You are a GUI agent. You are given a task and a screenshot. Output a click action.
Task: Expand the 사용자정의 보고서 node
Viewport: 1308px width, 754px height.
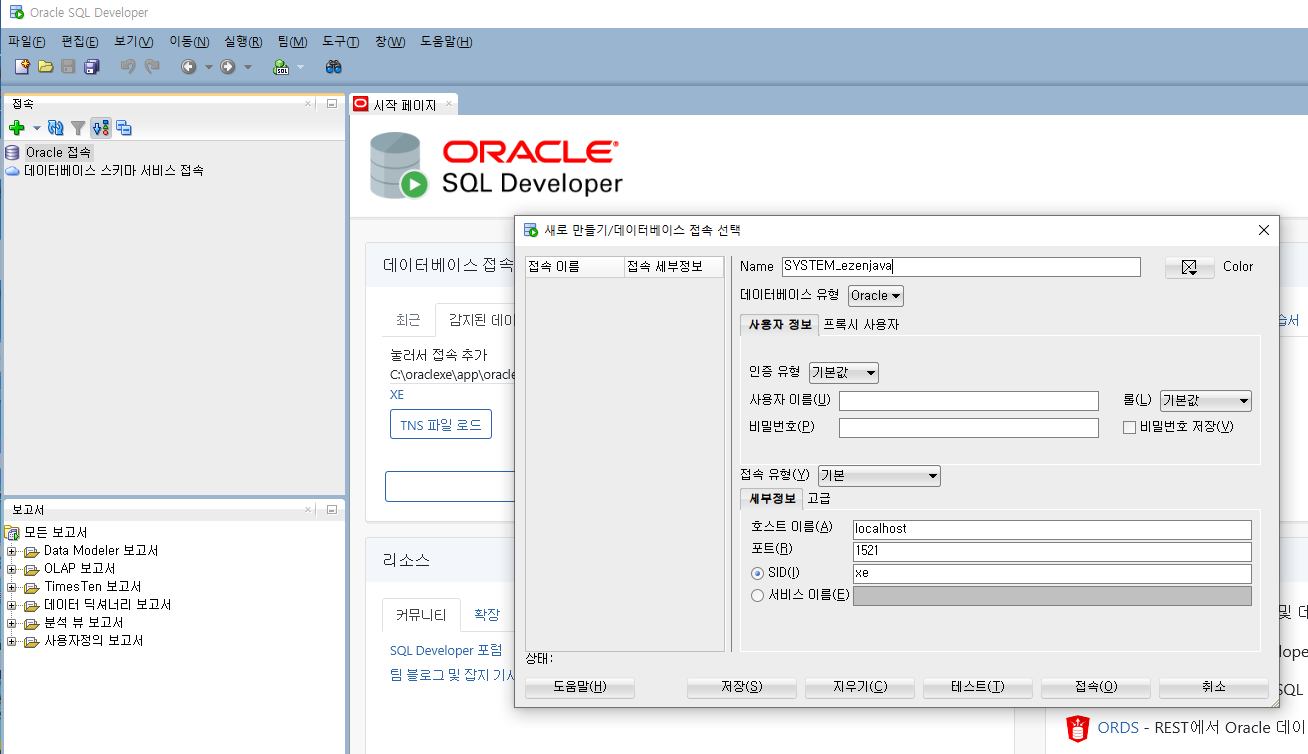(x=12, y=641)
